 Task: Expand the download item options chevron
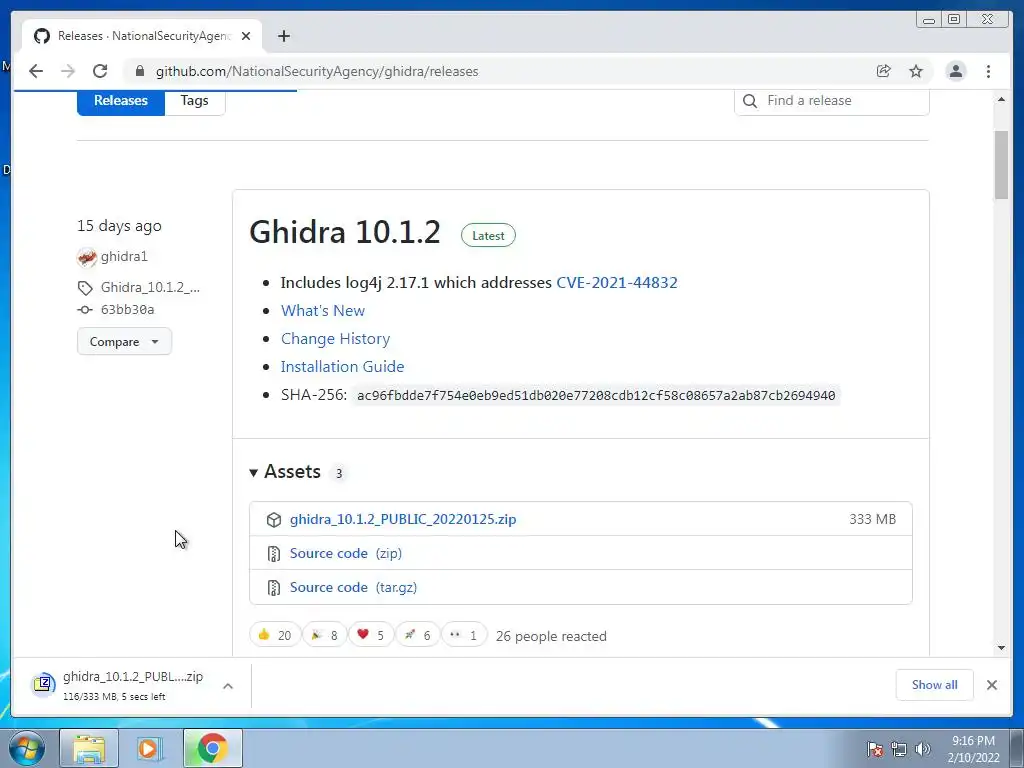228,686
